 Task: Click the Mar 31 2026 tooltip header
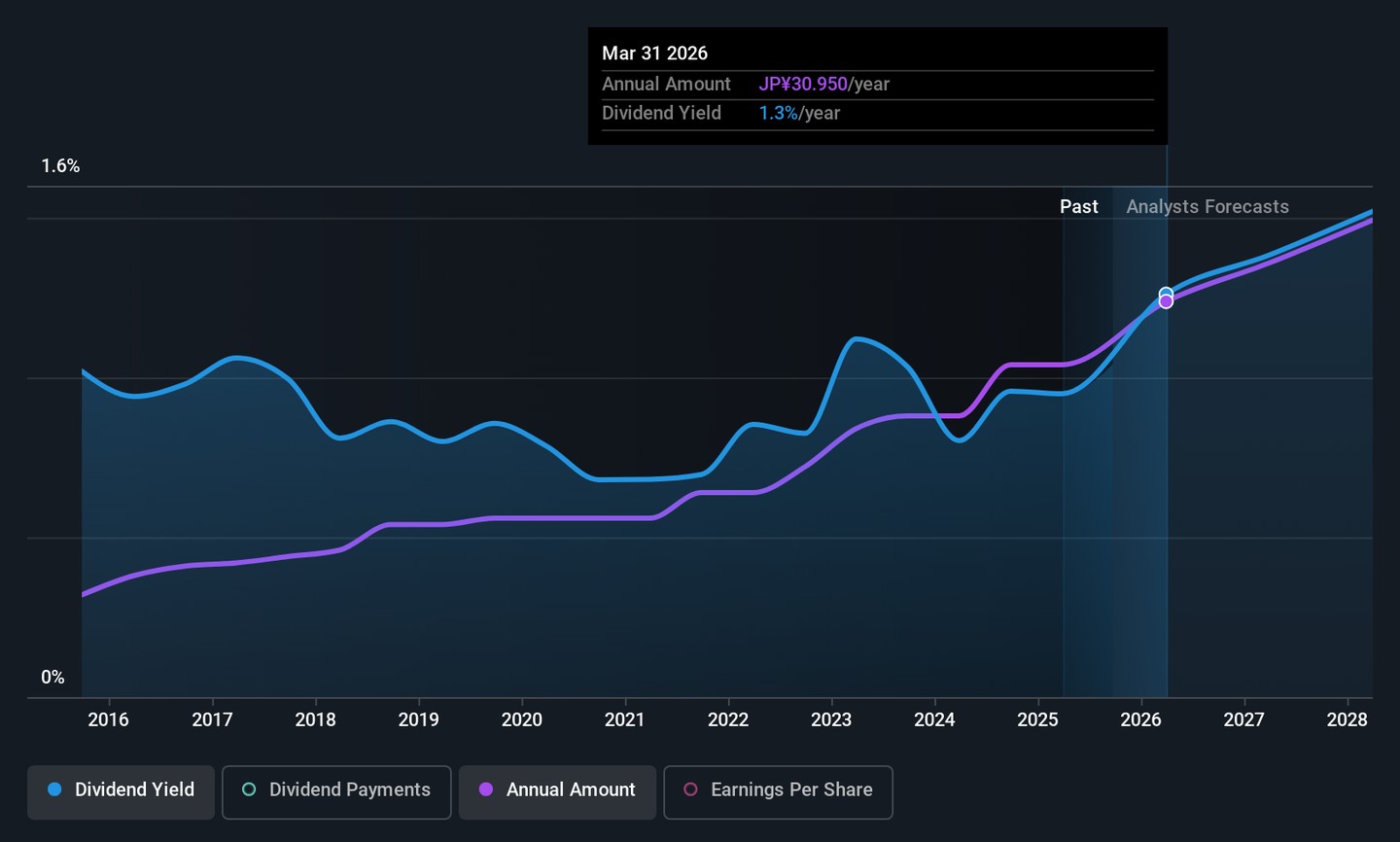(x=654, y=53)
